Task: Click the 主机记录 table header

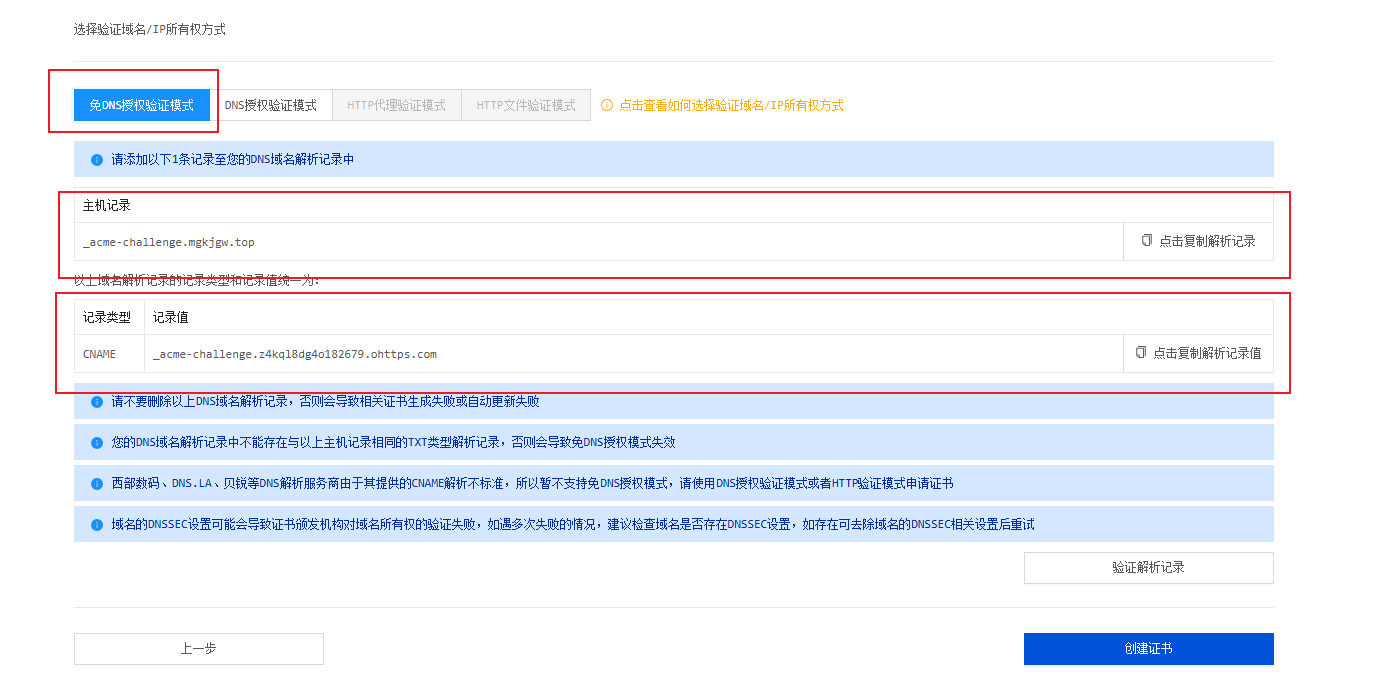Action: (106, 206)
